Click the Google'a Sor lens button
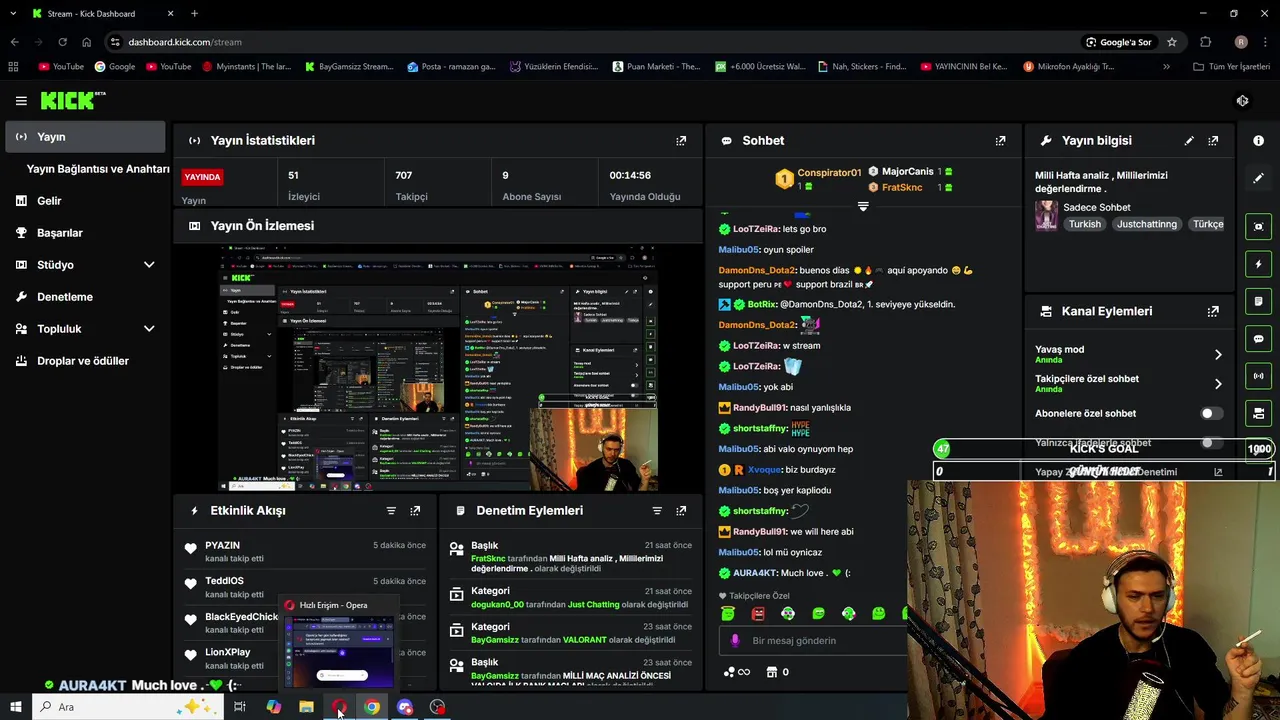The width and height of the screenshot is (1280, 720). (1119, 42)
